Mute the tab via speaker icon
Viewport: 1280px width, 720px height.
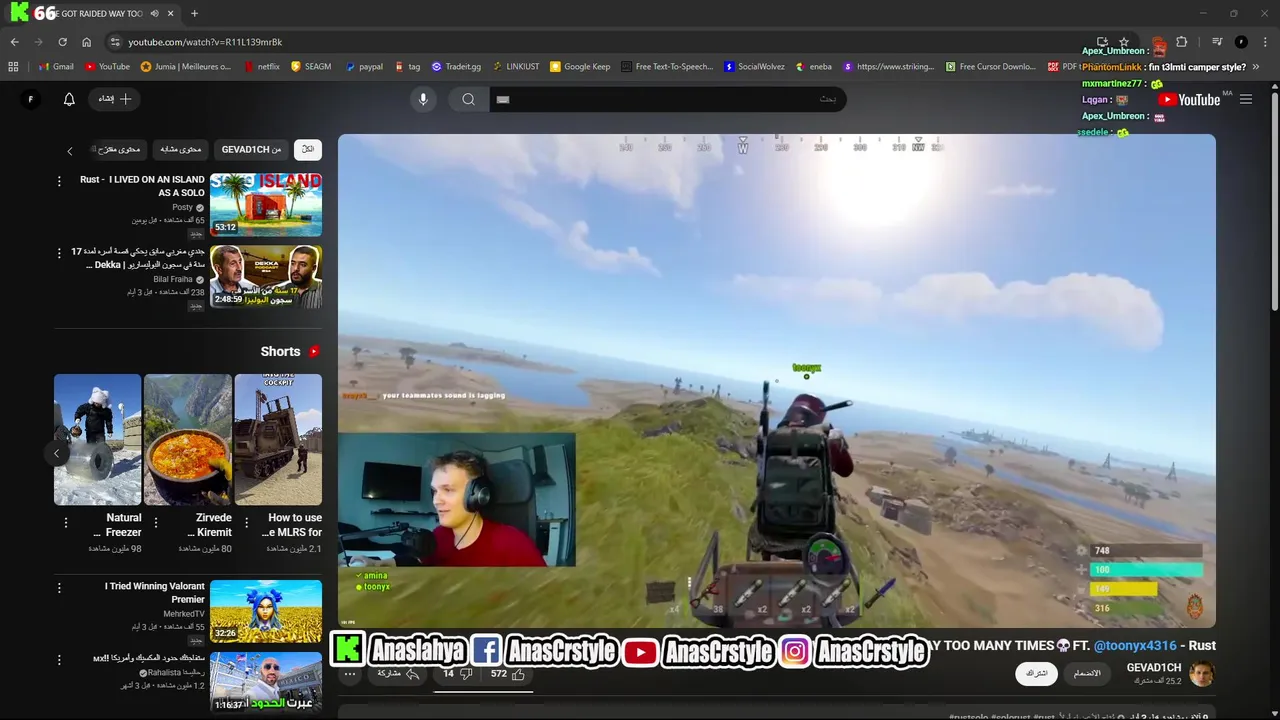154,13
